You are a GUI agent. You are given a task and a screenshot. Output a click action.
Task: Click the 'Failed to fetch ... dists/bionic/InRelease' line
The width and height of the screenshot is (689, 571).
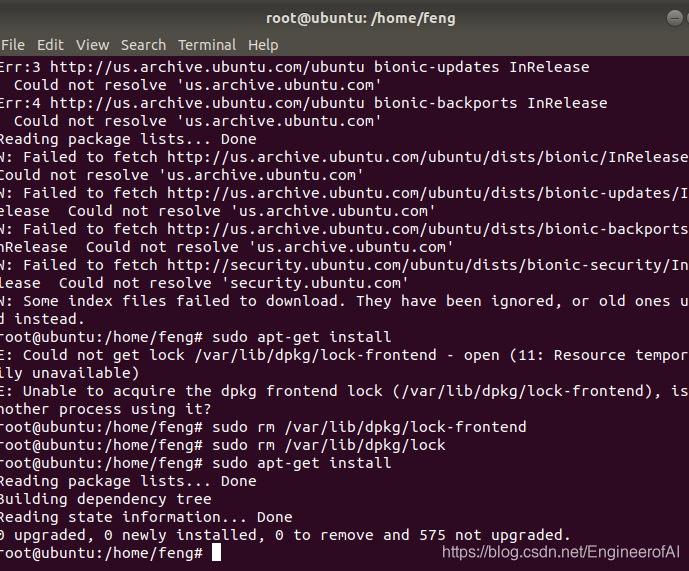pos(344,157)
